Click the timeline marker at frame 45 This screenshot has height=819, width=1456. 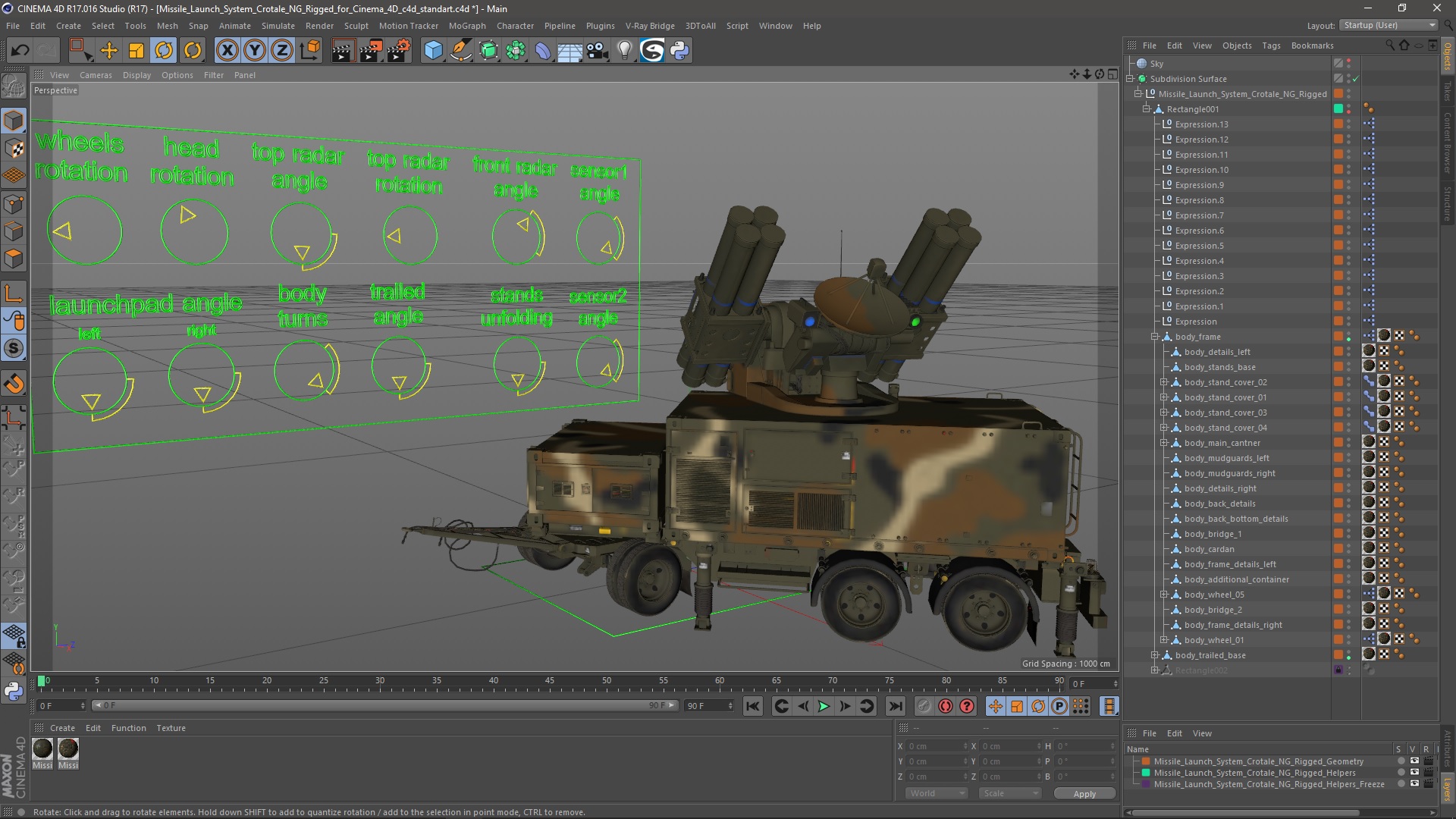550,681
